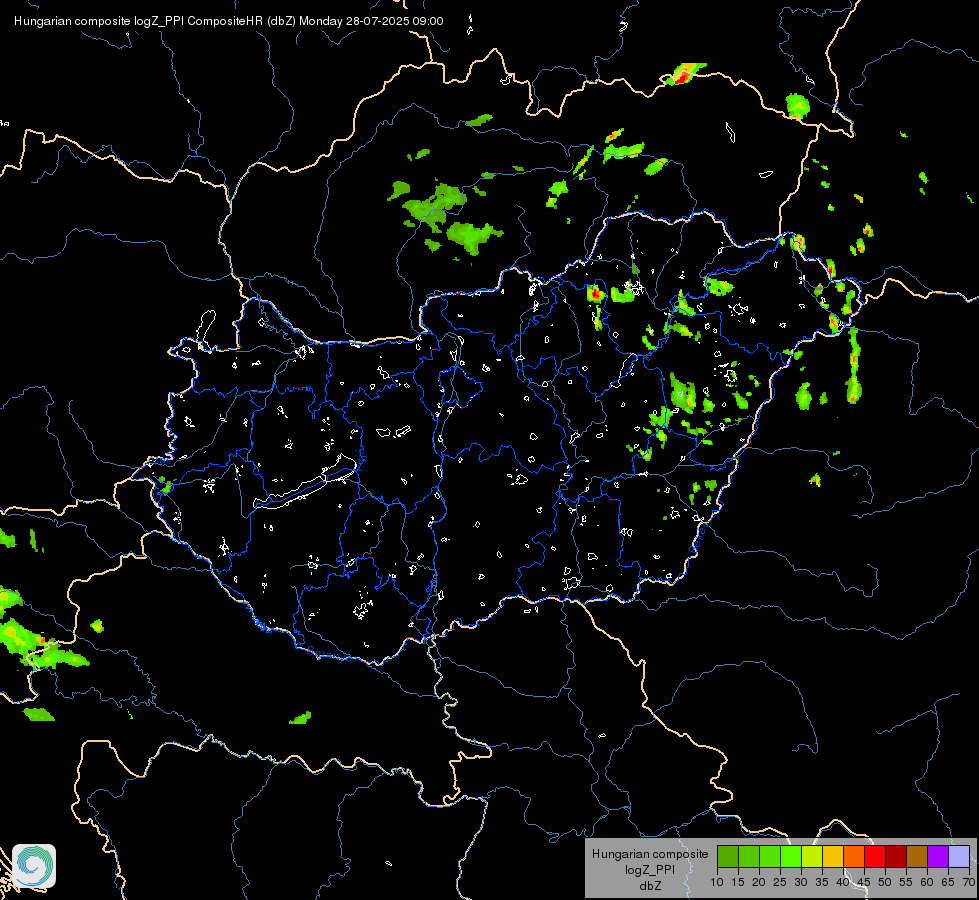Click the 35–40 dBZ yellow legend swatch
Viewport: 979px width, 900px height.
[x=832, y=856]
